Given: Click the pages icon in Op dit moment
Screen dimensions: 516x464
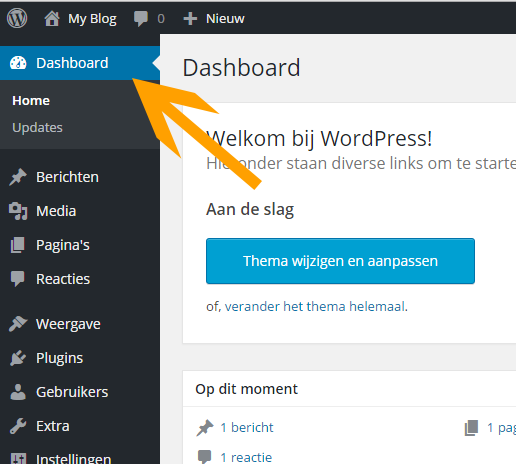Looking at the screenshot, I should [x=471, y=428].
